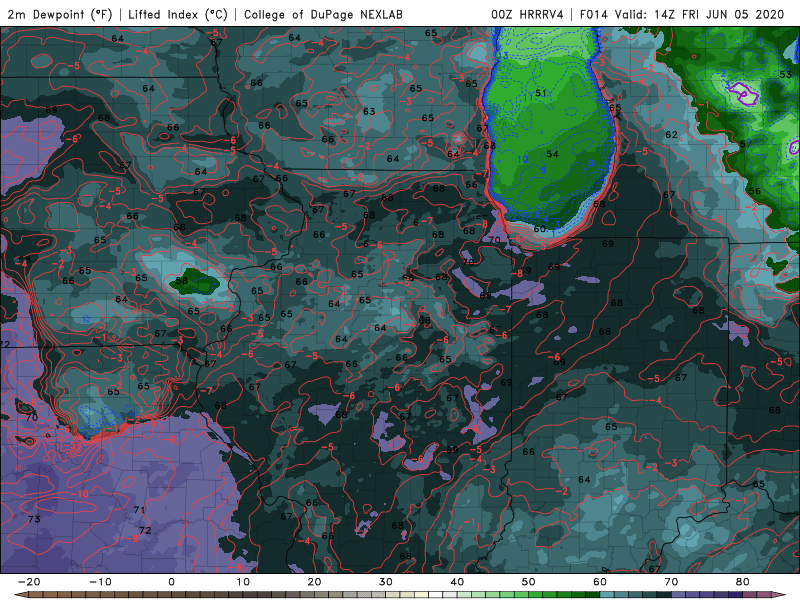Click the 60 value at lake's southern tip
800x600 pixels.
pos(540,229)
